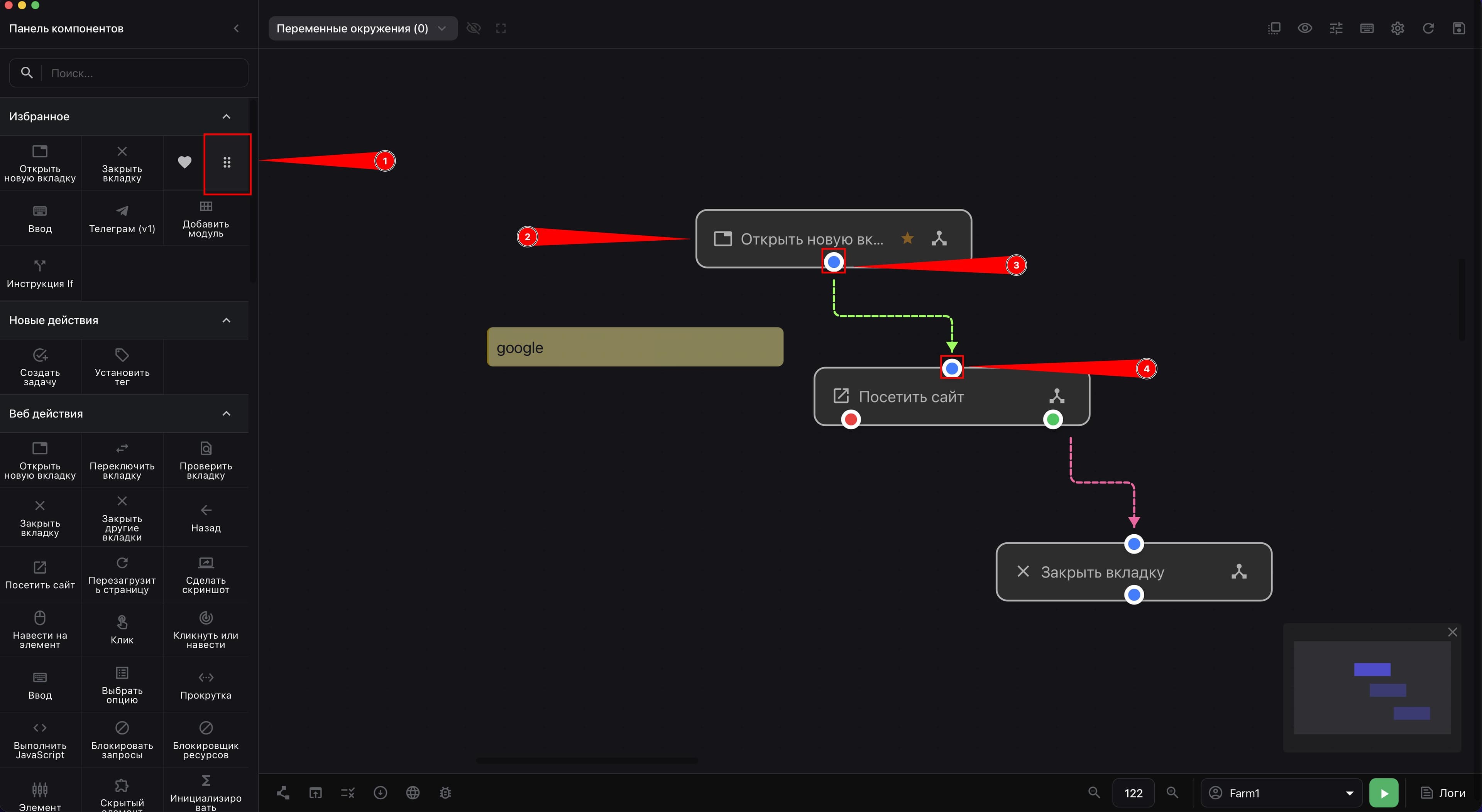Click the Telegram (v1) component icon
Viewport: 1482px width, 812px height.
coord(122,211)
